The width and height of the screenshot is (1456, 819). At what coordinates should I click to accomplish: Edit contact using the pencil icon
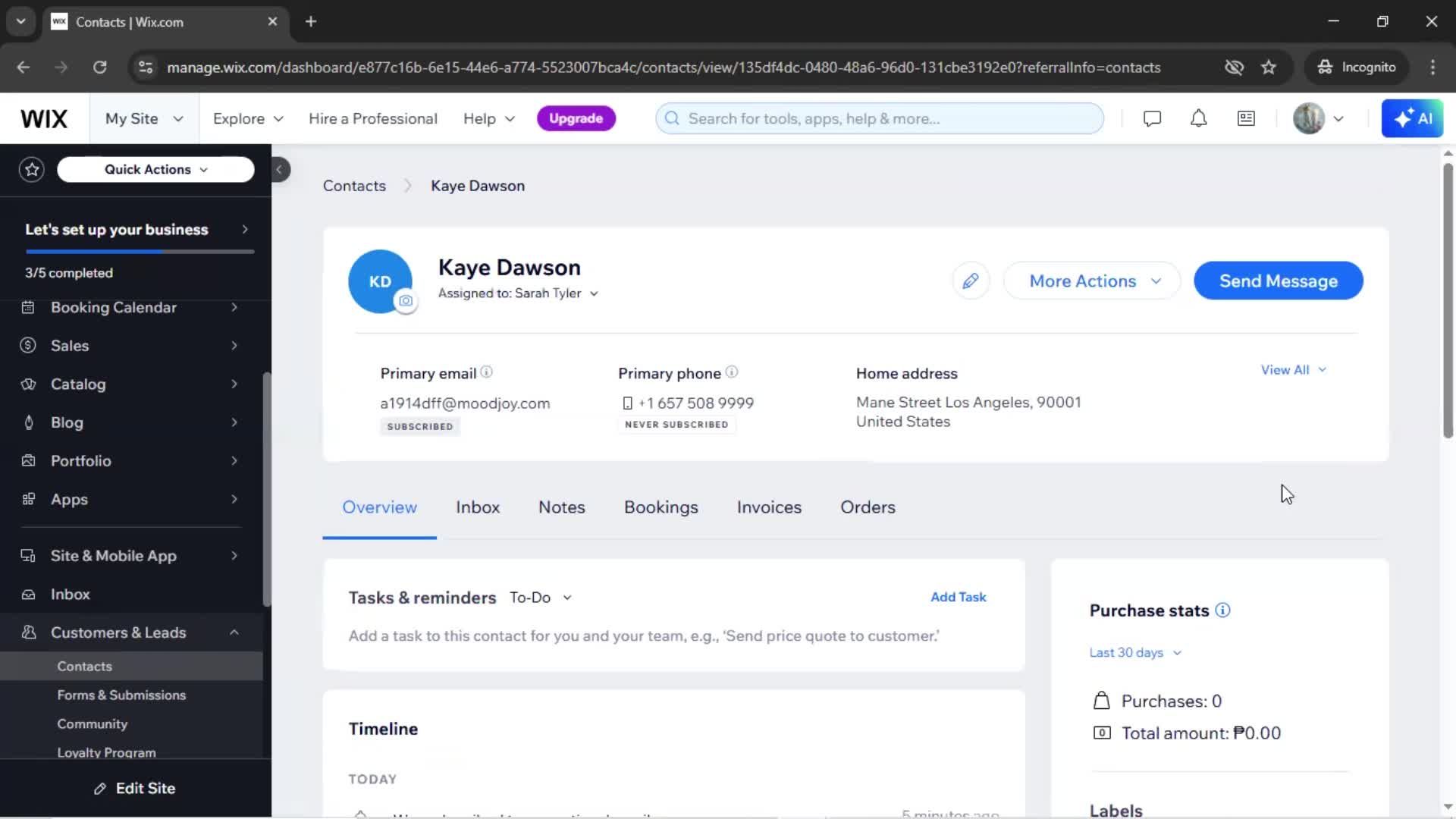point(970,281)
